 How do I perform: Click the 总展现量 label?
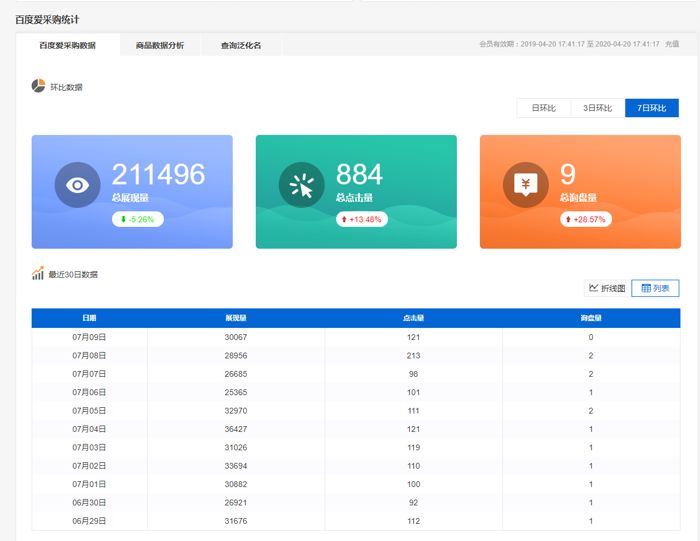(130, 197)
